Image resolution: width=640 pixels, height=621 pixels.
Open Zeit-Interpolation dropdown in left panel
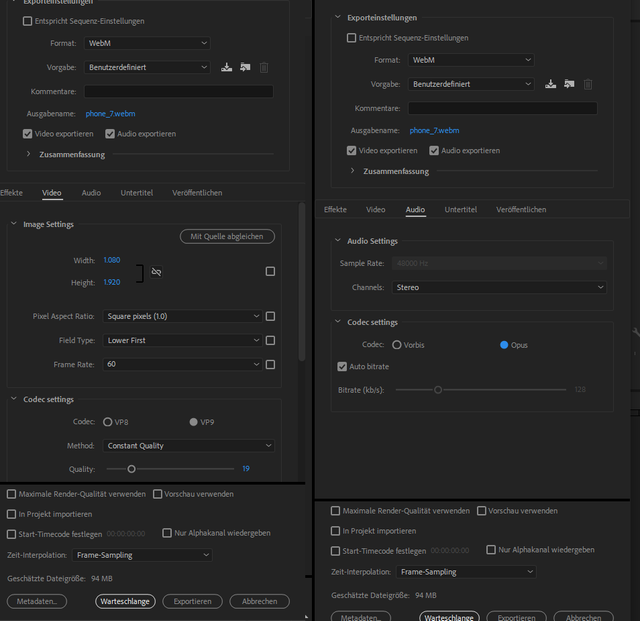click(x=142, y=555)
